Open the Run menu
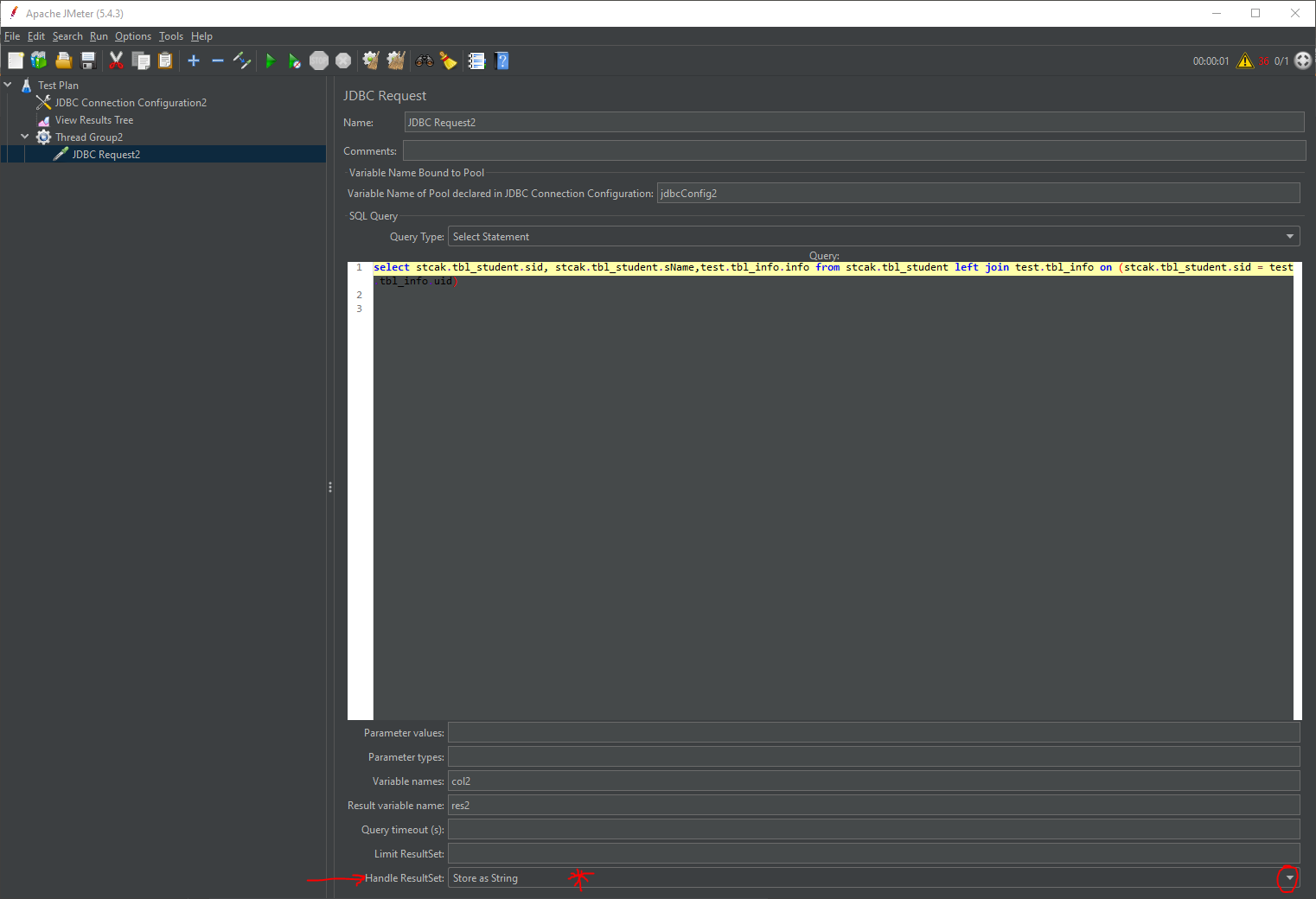1316x899 pixels. [x=99, y=36]
